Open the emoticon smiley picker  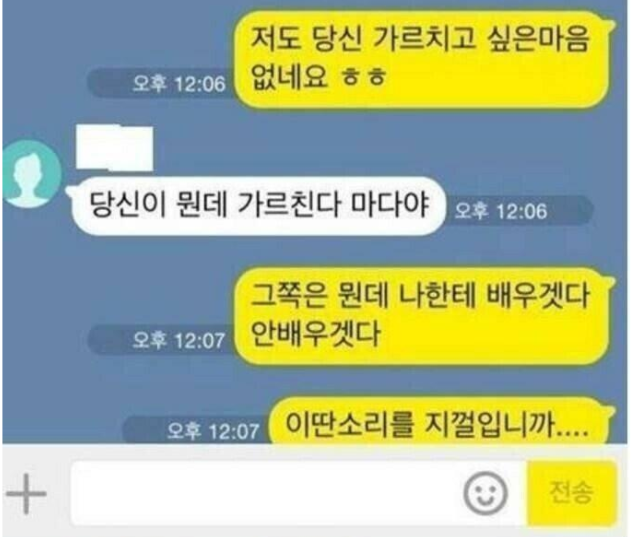485,494
